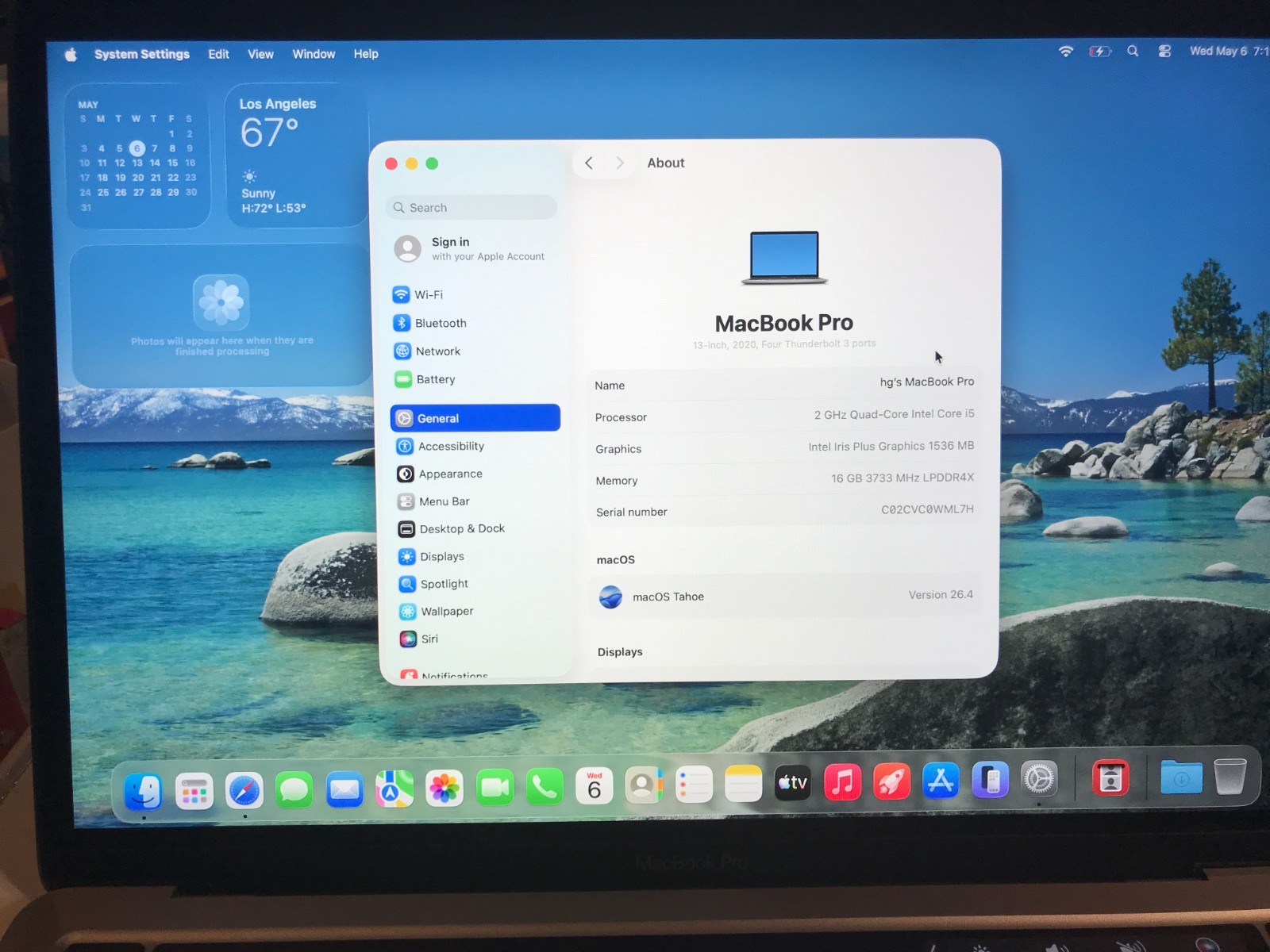Screen dimensions: 1270x952
Task: Open Reminders from the Dock
Action: (694, 785)
